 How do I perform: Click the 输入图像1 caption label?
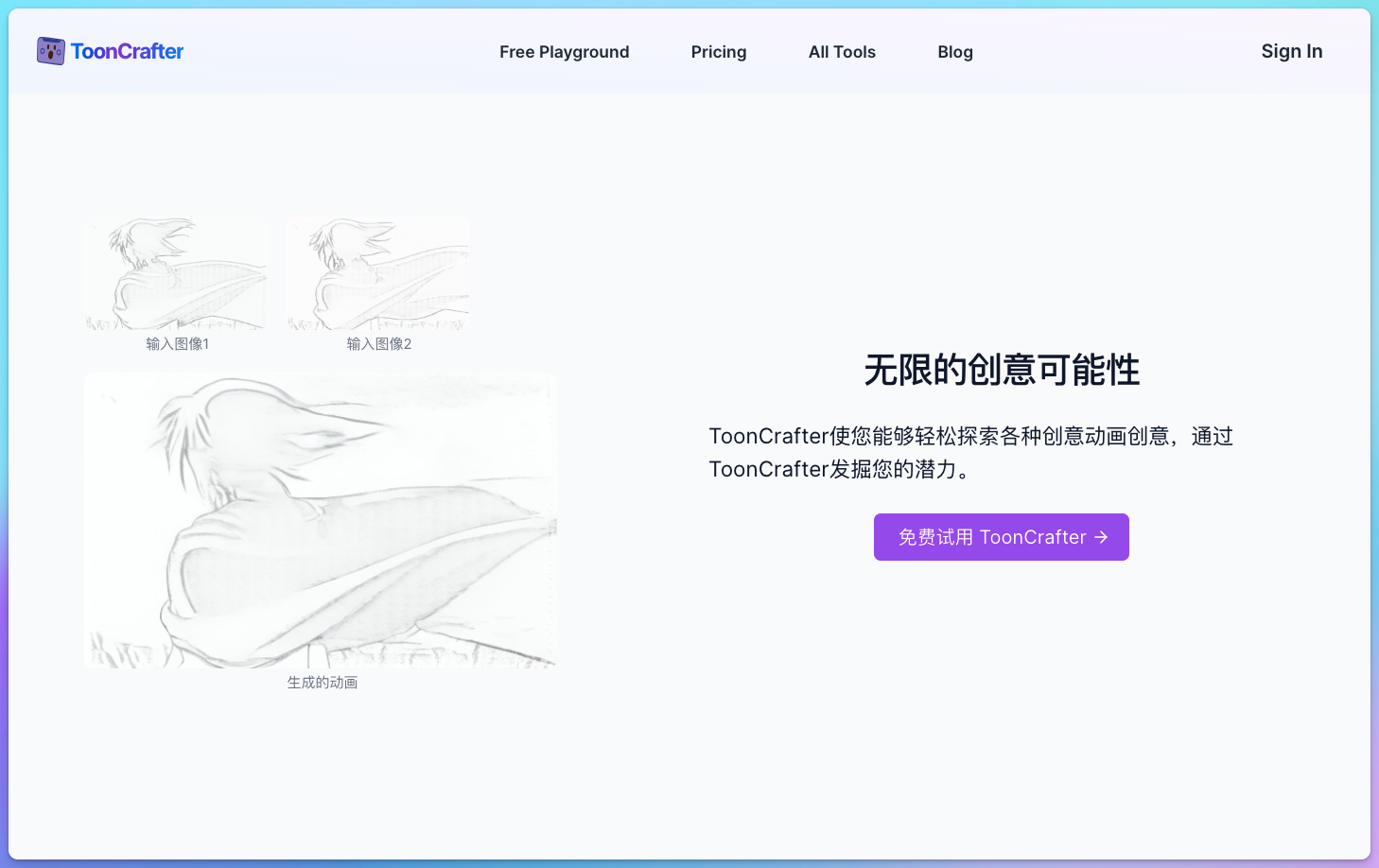pyautogui.click(x=177, y=344)
